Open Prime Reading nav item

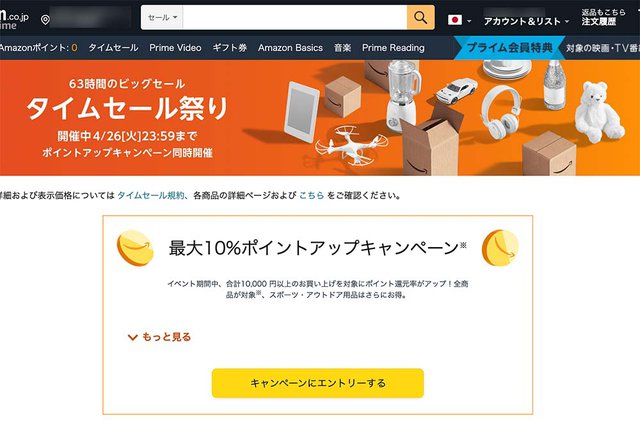click(393, 48)
